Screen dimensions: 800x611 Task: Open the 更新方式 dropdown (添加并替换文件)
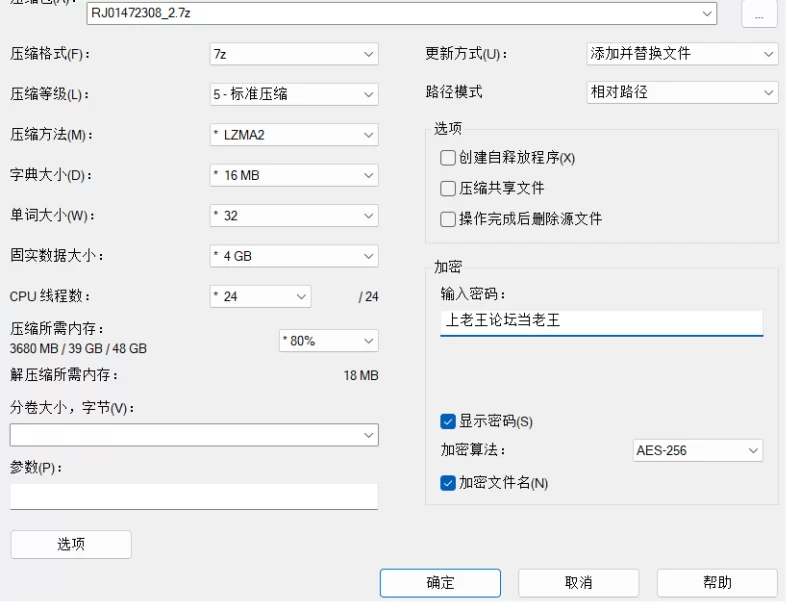[x=681, y=53]
